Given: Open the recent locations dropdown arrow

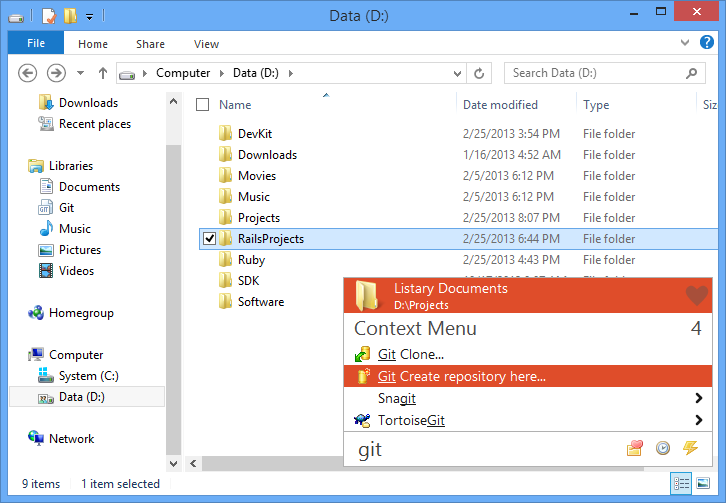Looking at the screenshot, I should [81, 73].
